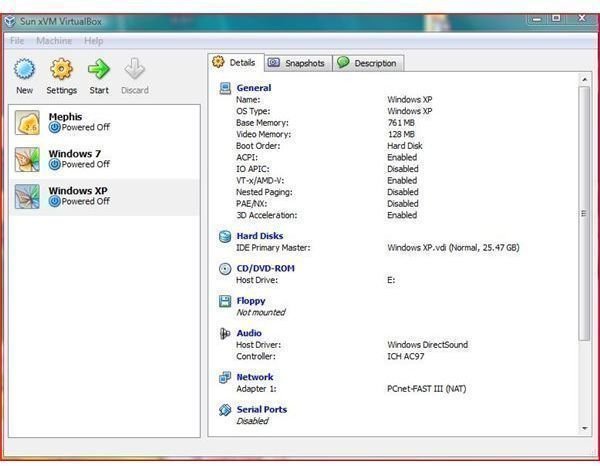Switch to the Snapshots tab
The height and width of the screenshot is (466, 600).
click(x=298, y=63)
